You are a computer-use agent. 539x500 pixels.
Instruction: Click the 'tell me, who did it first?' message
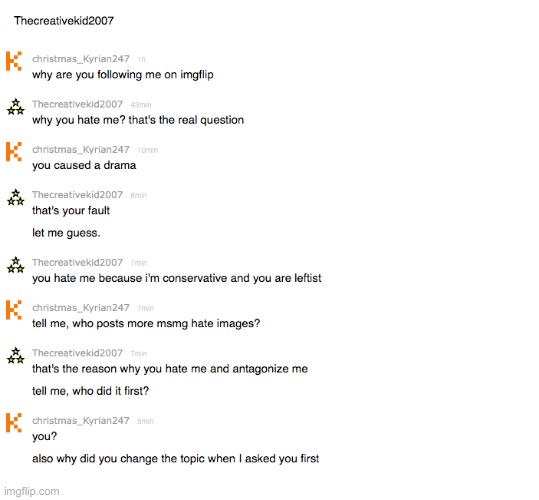(x=90, y=391)
